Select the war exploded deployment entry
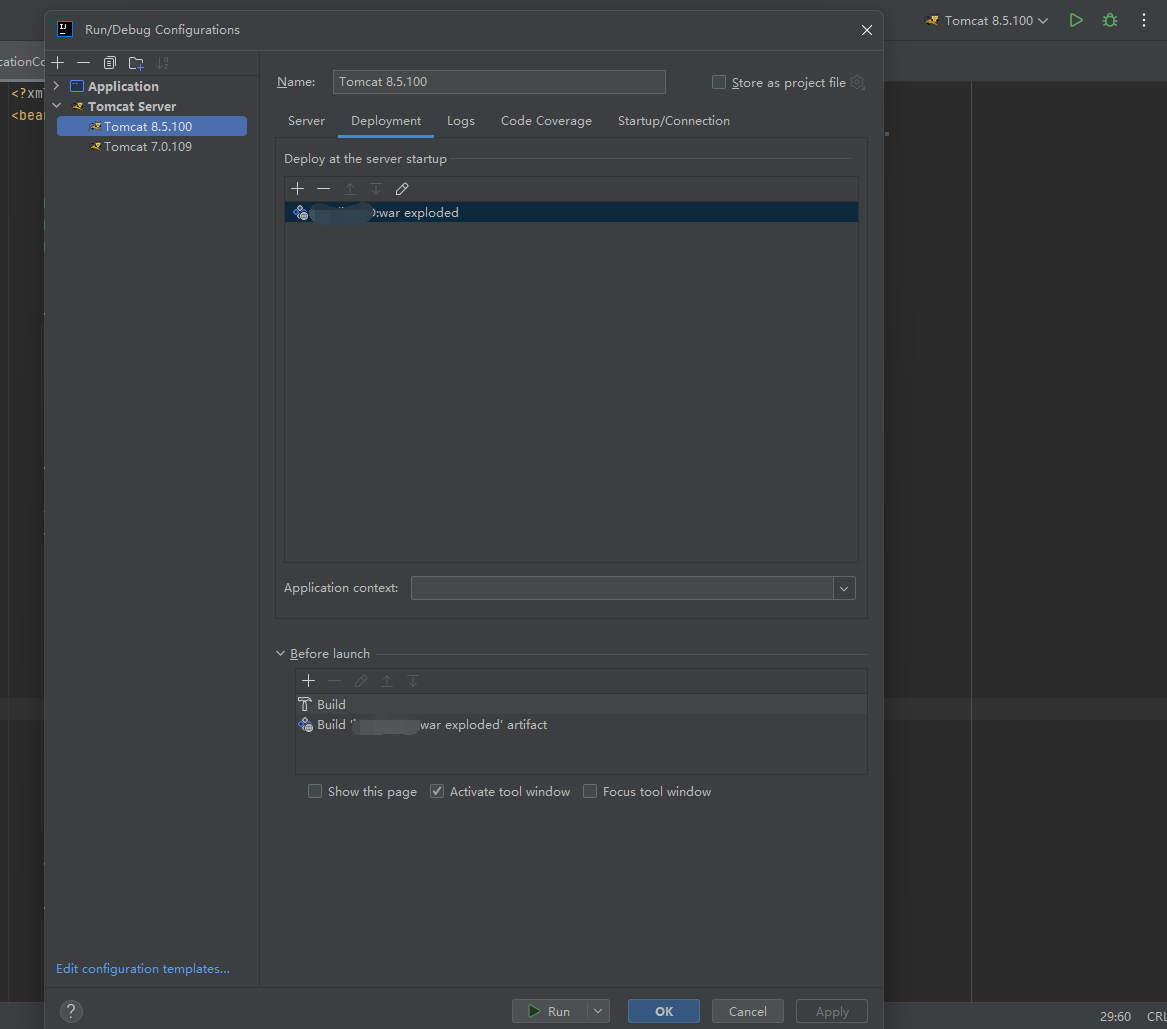This screenshot has width=1167, height=1029. 571,213
